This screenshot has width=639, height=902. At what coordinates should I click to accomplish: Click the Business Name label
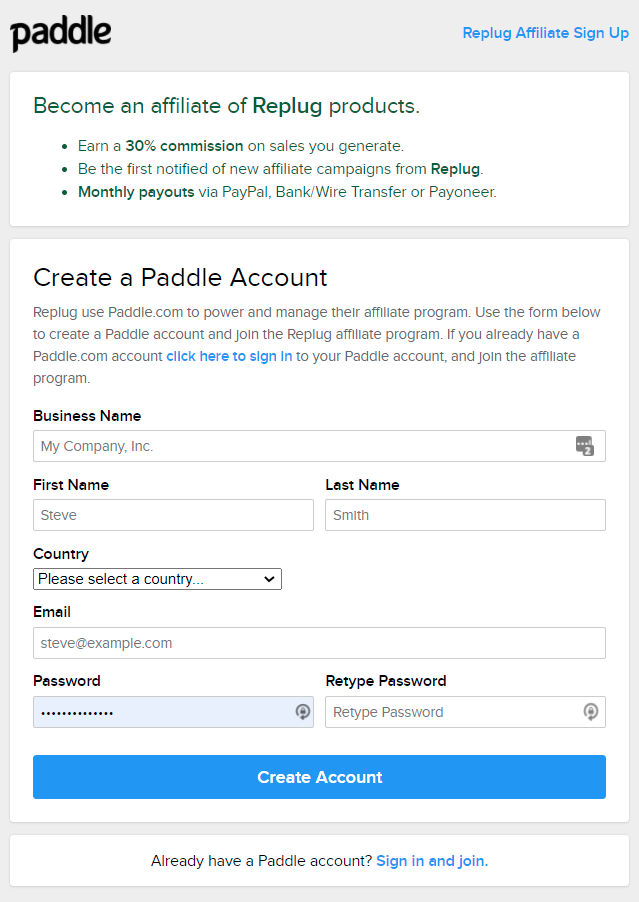coord(87,416)
